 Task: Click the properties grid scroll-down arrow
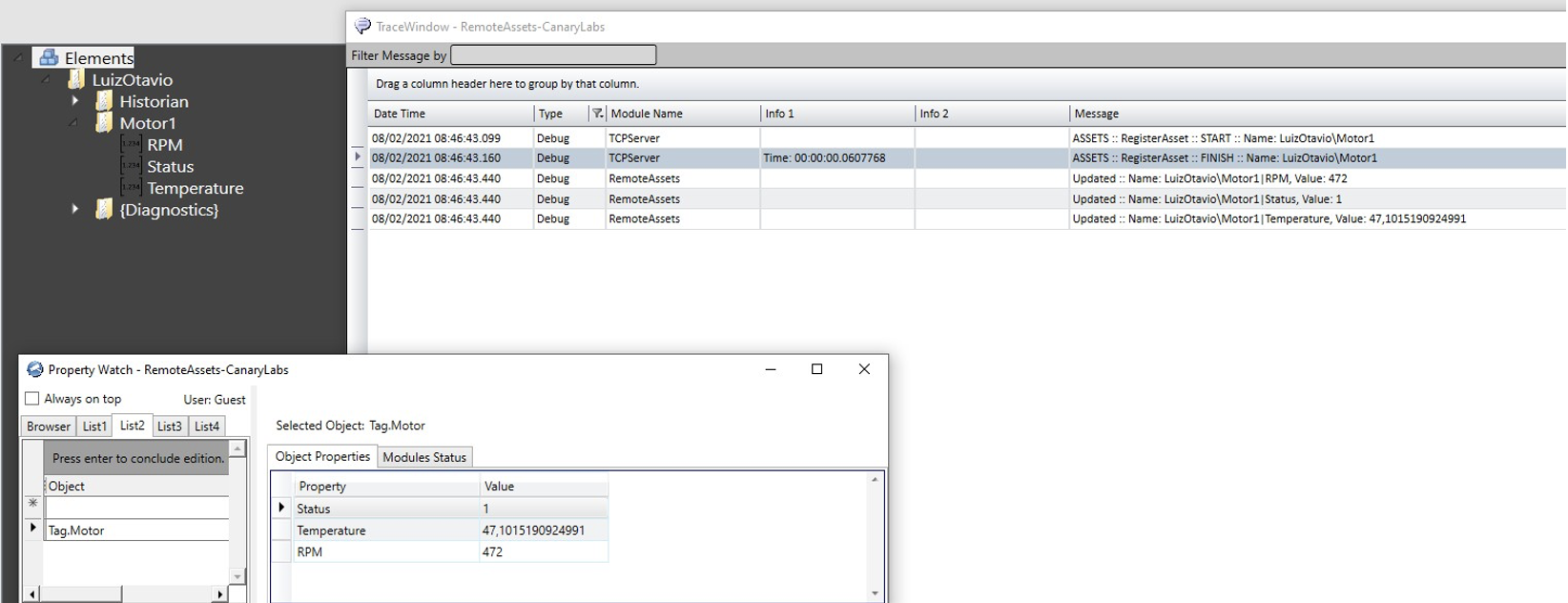875,593
